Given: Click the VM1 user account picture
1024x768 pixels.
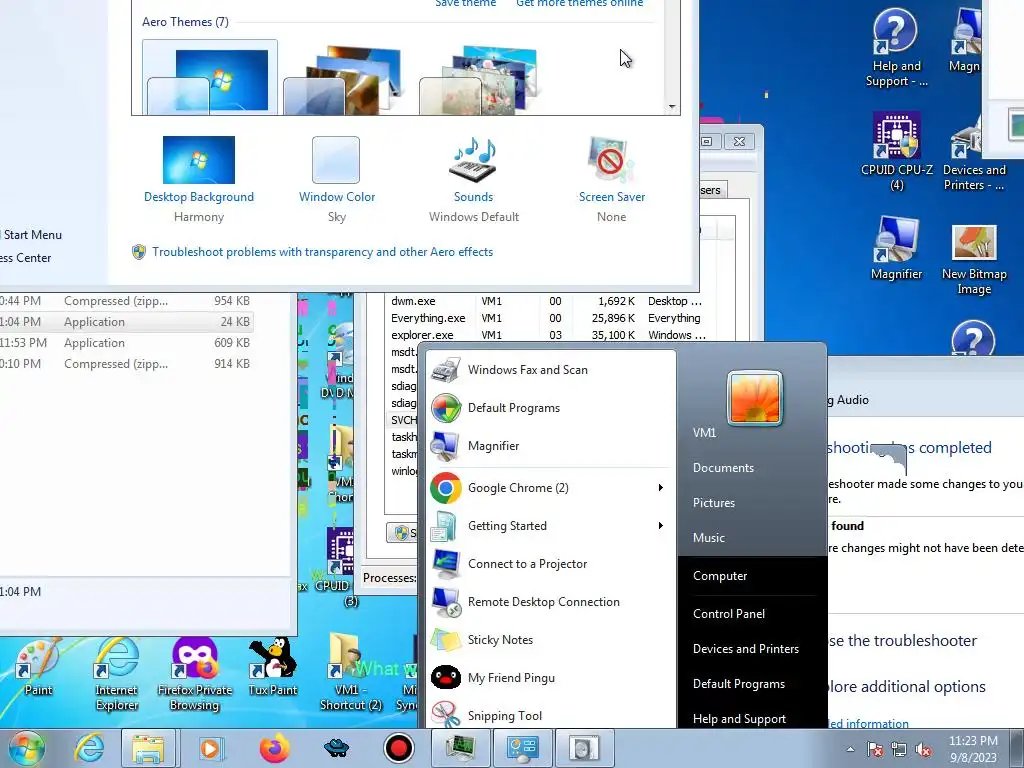Looking at the screenshot, I should [x=754, y=398].
